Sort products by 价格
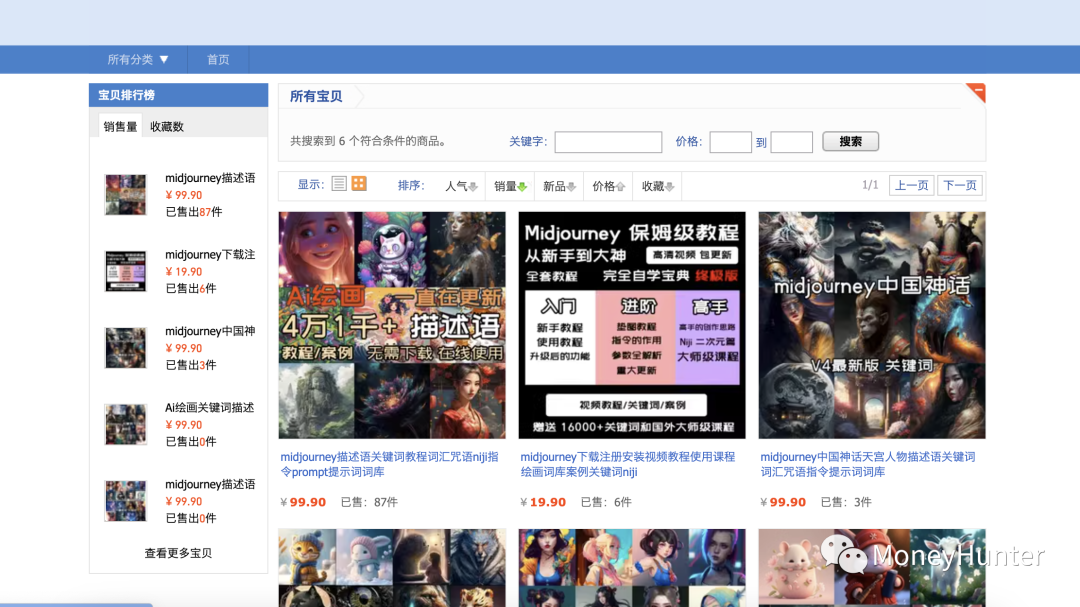Viewport: 1080px width, 607px height. click(608, 186)
